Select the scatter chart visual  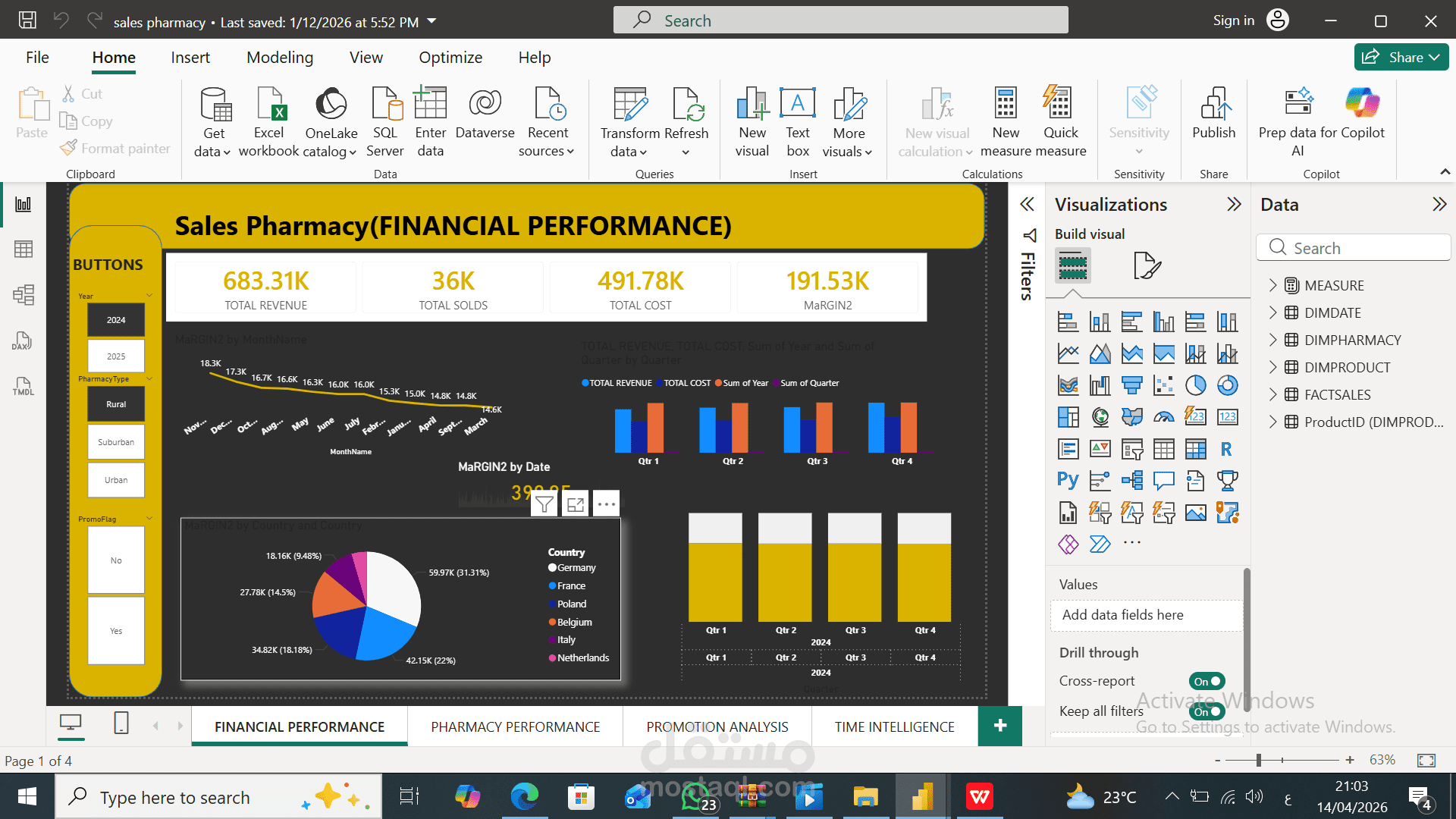click(x=1163, y=385)
